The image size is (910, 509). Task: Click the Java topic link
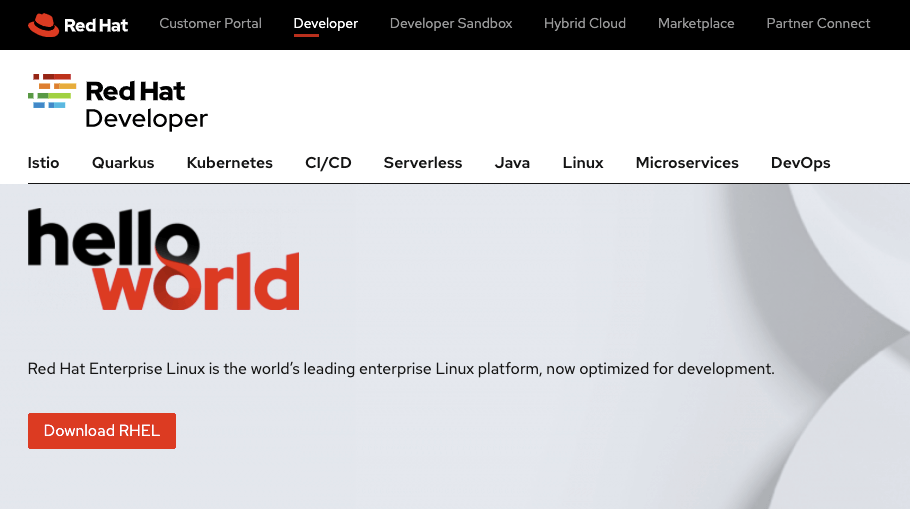[512, 162]
